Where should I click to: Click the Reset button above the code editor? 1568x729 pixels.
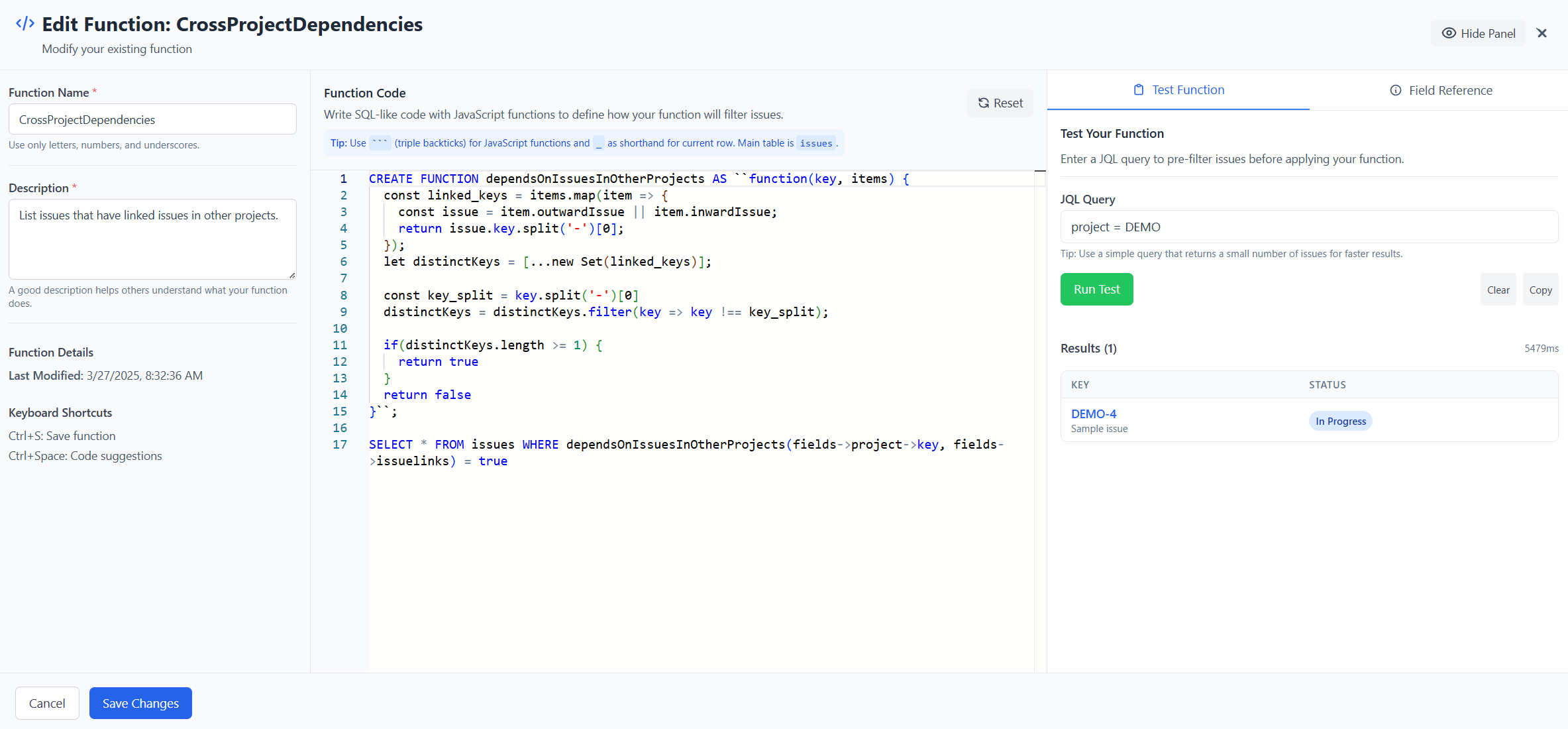(x=1000, y=103)
